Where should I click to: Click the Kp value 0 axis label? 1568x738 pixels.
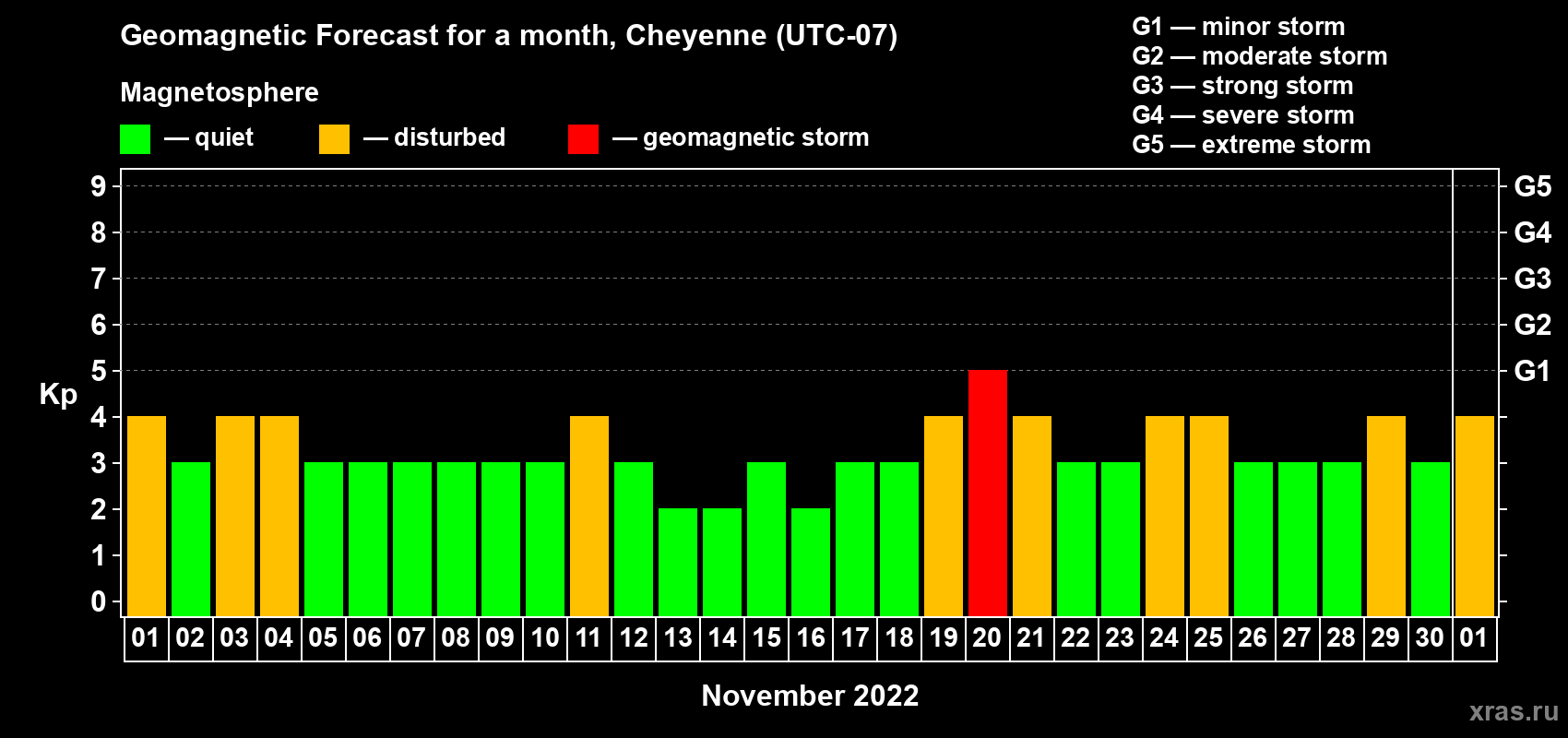tap(99, 601)
